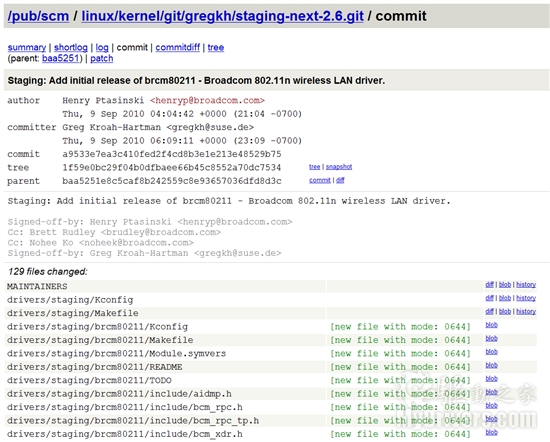The image size is (550, 442).
Task: Click the MAINTAINERS file name
Action: tap(37, 287)
